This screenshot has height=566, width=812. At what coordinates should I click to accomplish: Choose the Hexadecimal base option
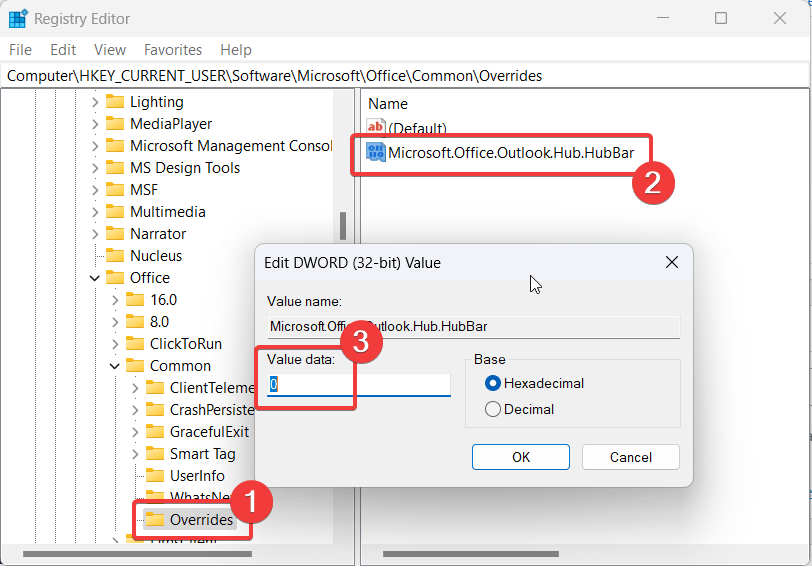click(493, 383)
